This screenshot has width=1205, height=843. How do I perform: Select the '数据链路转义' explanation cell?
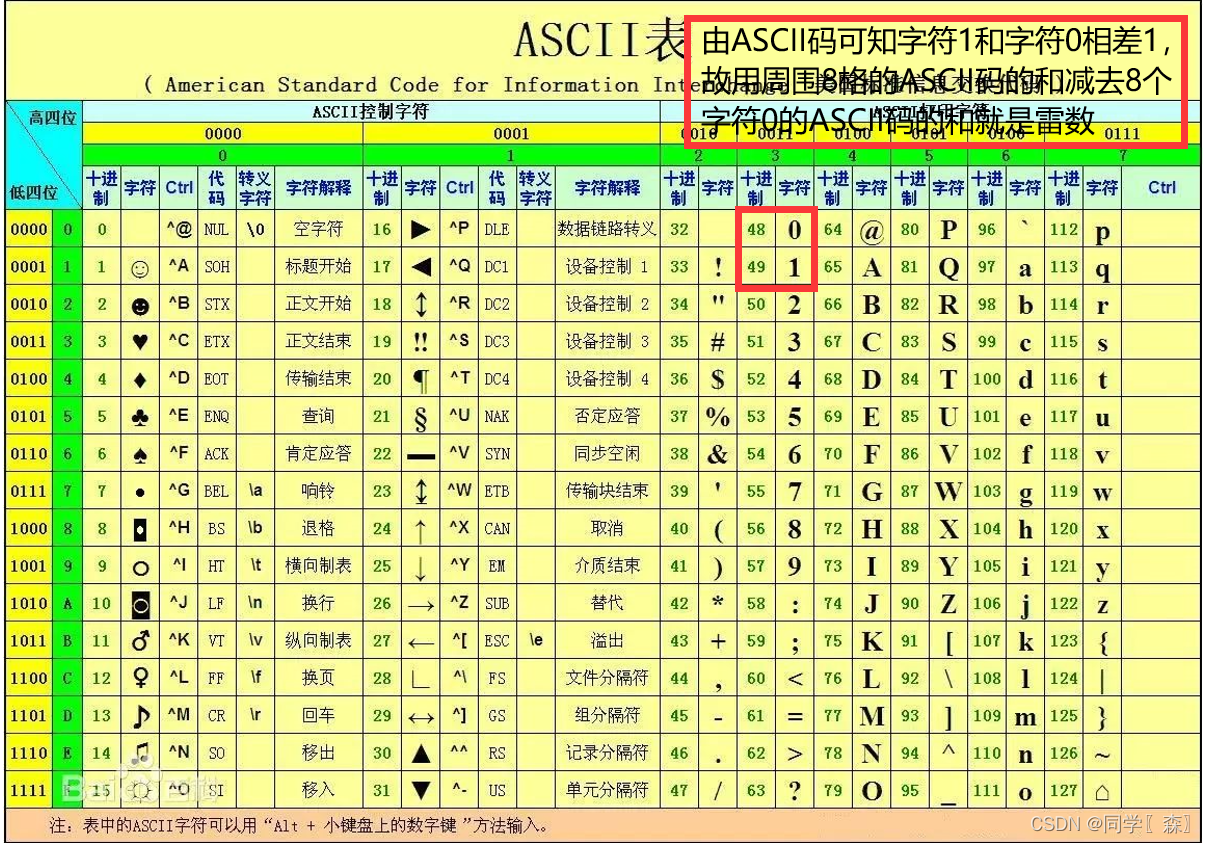(607, 230)
